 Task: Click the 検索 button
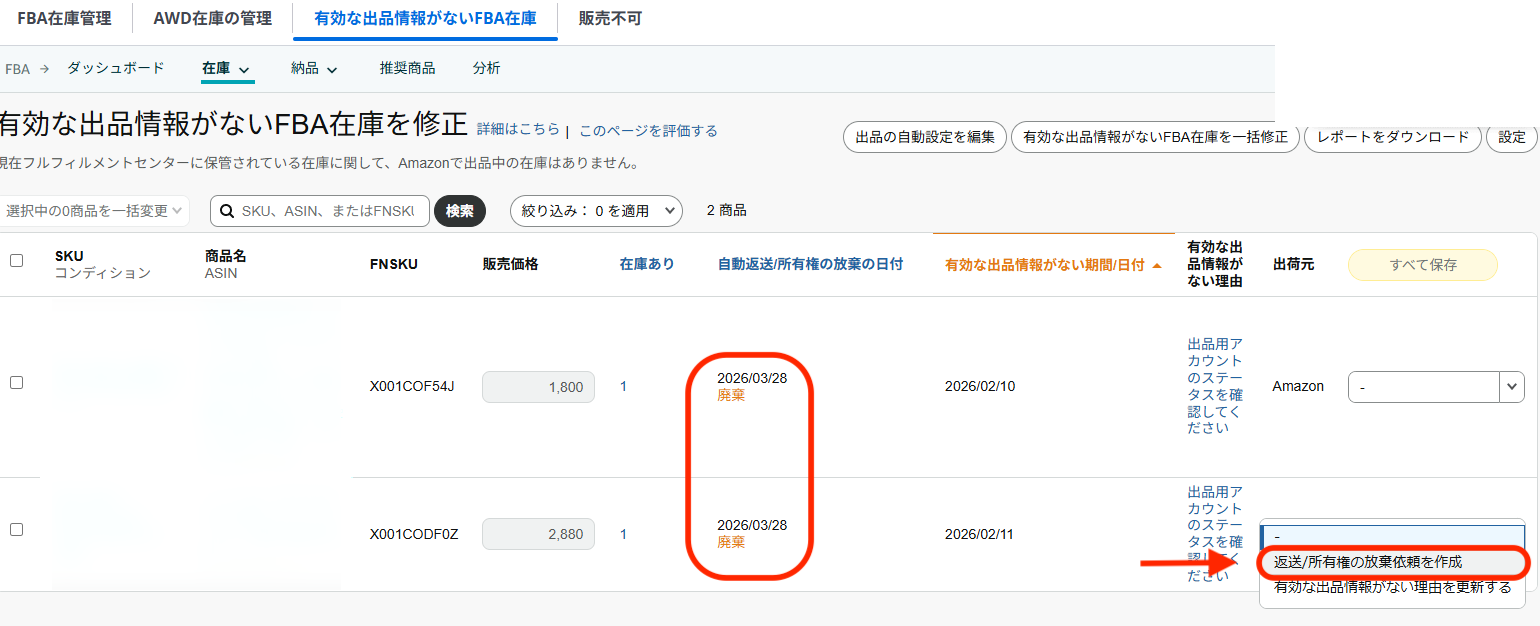[x=459, y=211]
